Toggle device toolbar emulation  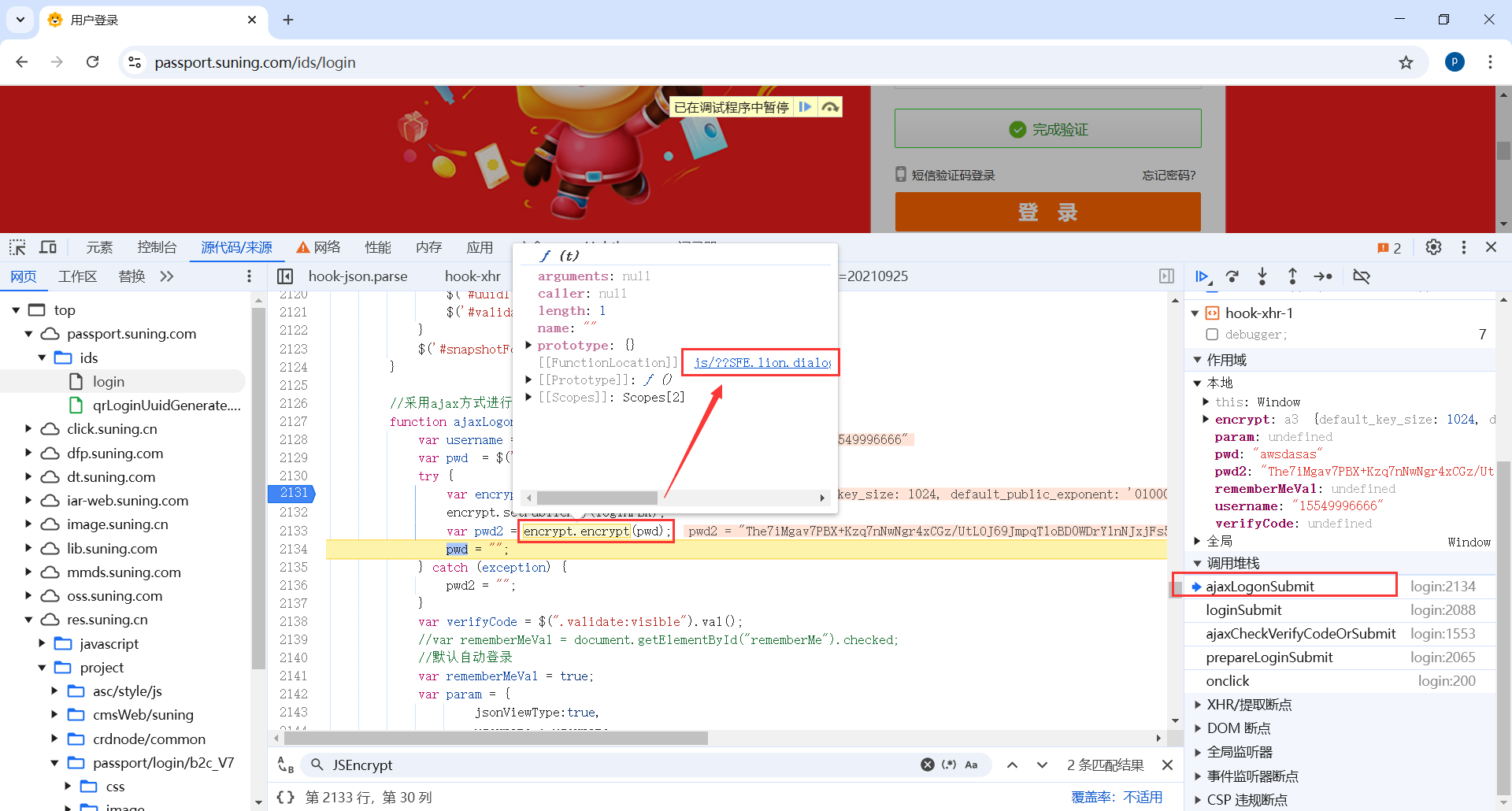[48, 247]
